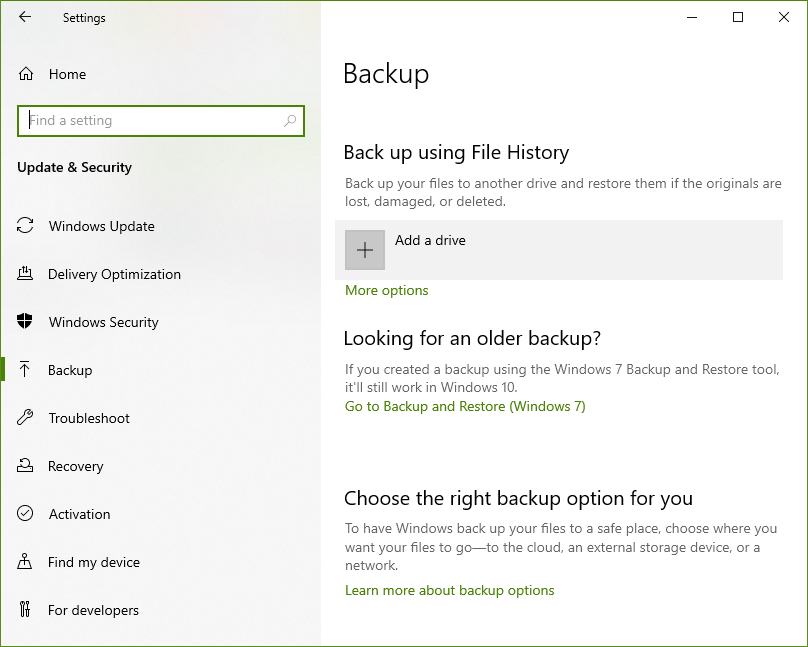Maximize the Settings window
Viewport: 808px width, 647px height.
coord(738,17)
